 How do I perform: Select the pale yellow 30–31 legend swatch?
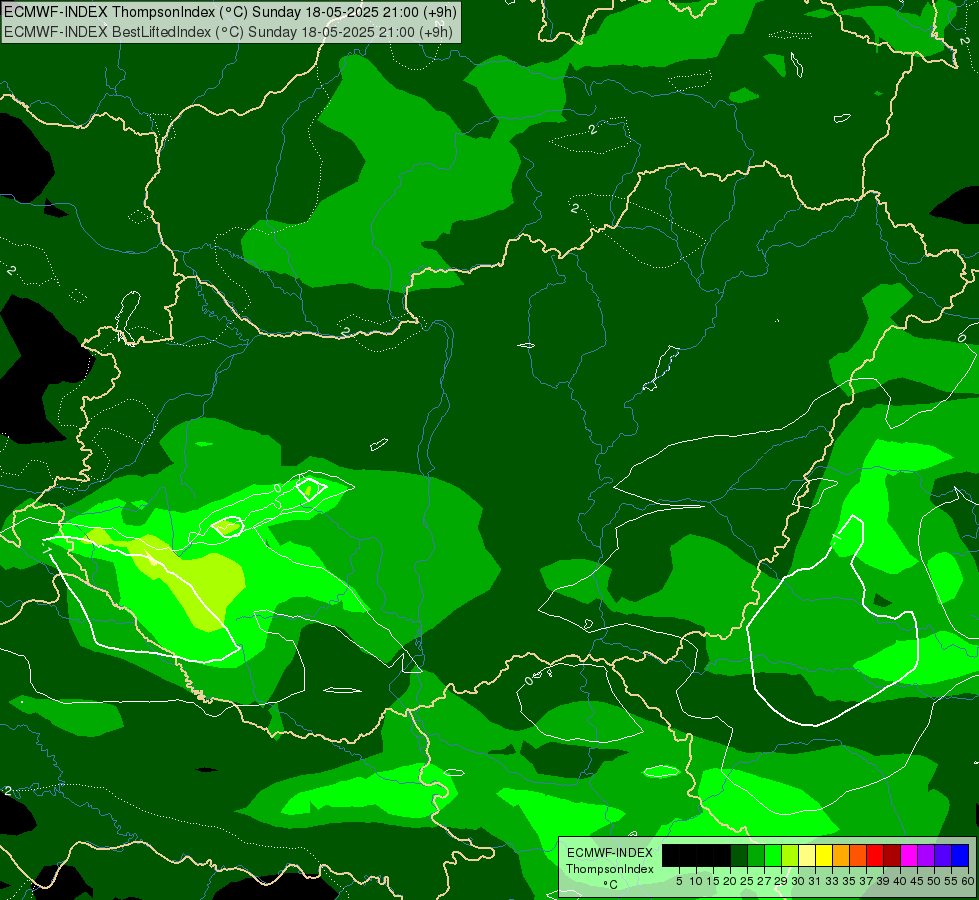807,855
